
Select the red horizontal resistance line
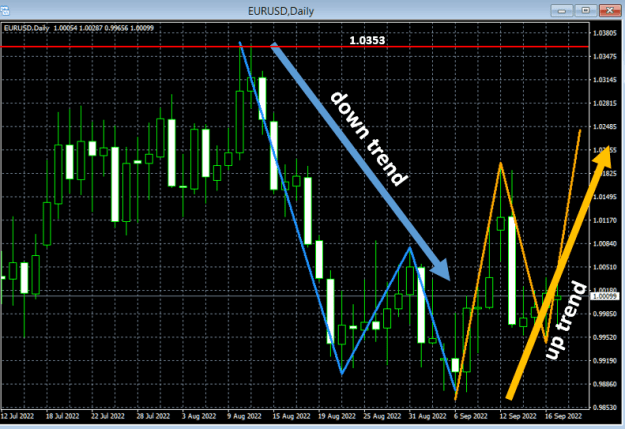click(294, 47)
